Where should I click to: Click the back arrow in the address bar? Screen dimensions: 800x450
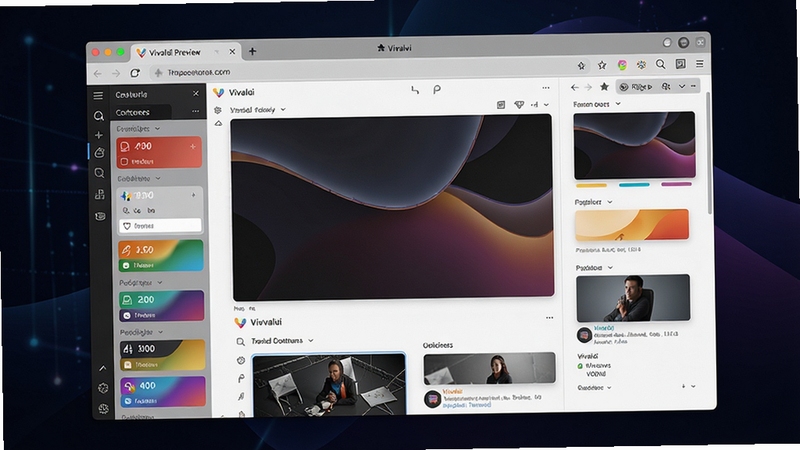97,73
